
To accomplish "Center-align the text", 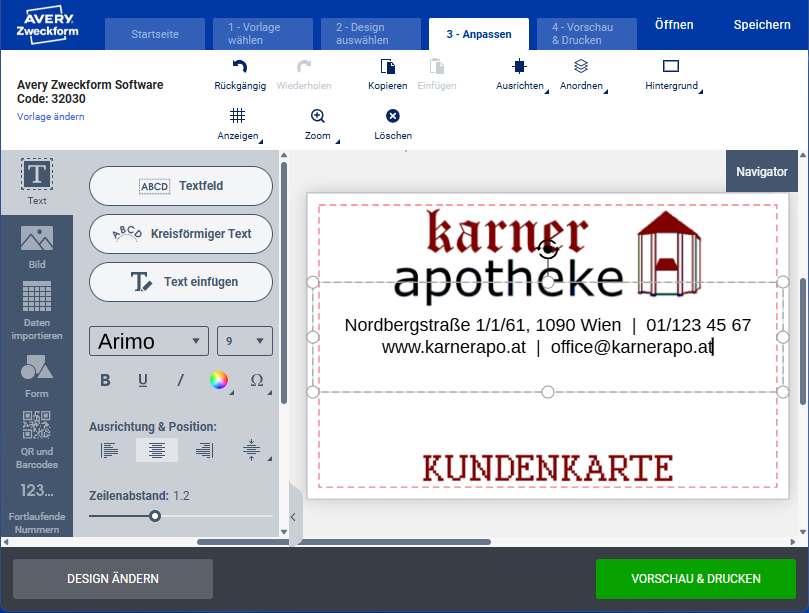I will (x=157, y=450).
